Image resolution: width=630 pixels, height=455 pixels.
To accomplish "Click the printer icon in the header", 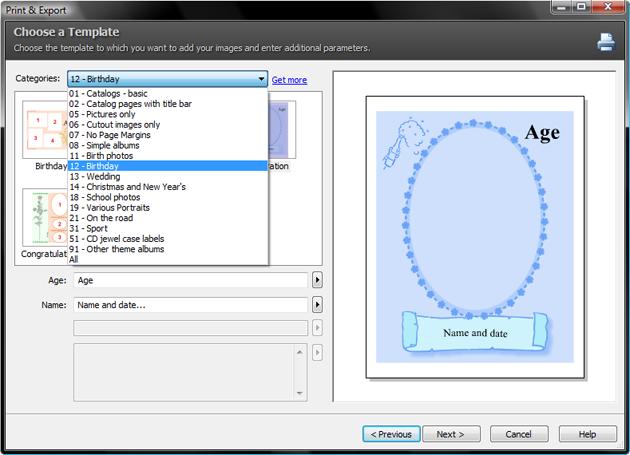I will coord(606,42).
